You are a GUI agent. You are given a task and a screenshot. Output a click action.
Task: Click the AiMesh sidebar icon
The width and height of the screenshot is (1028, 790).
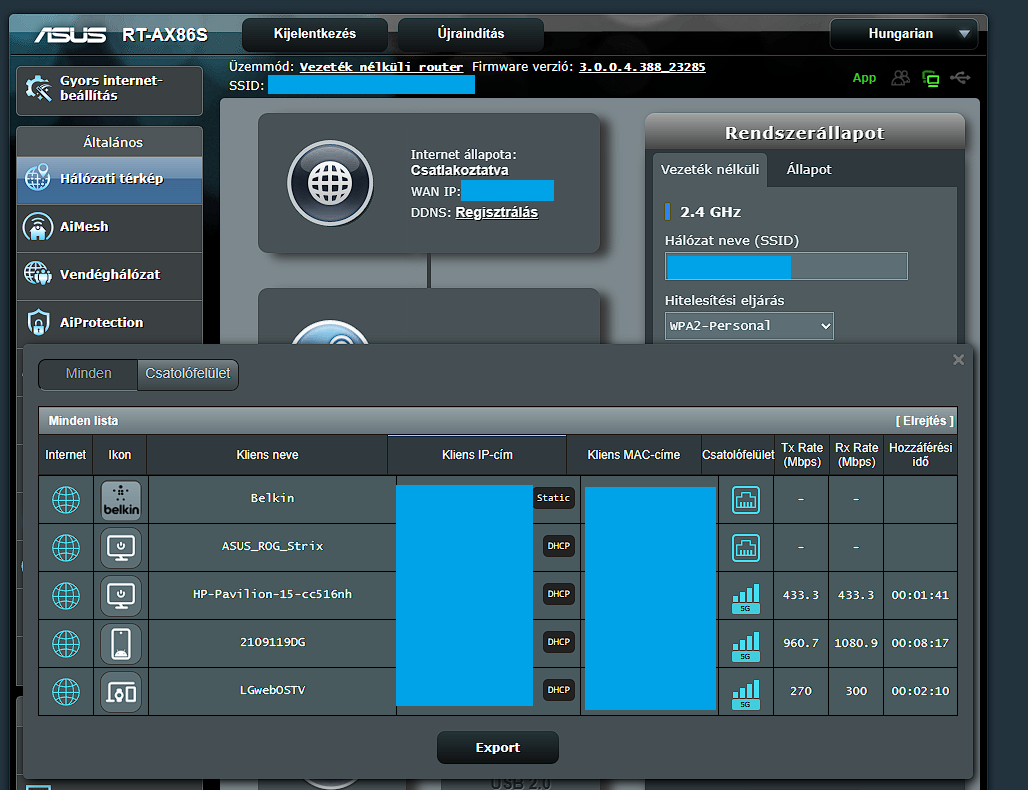coord(37,226)
